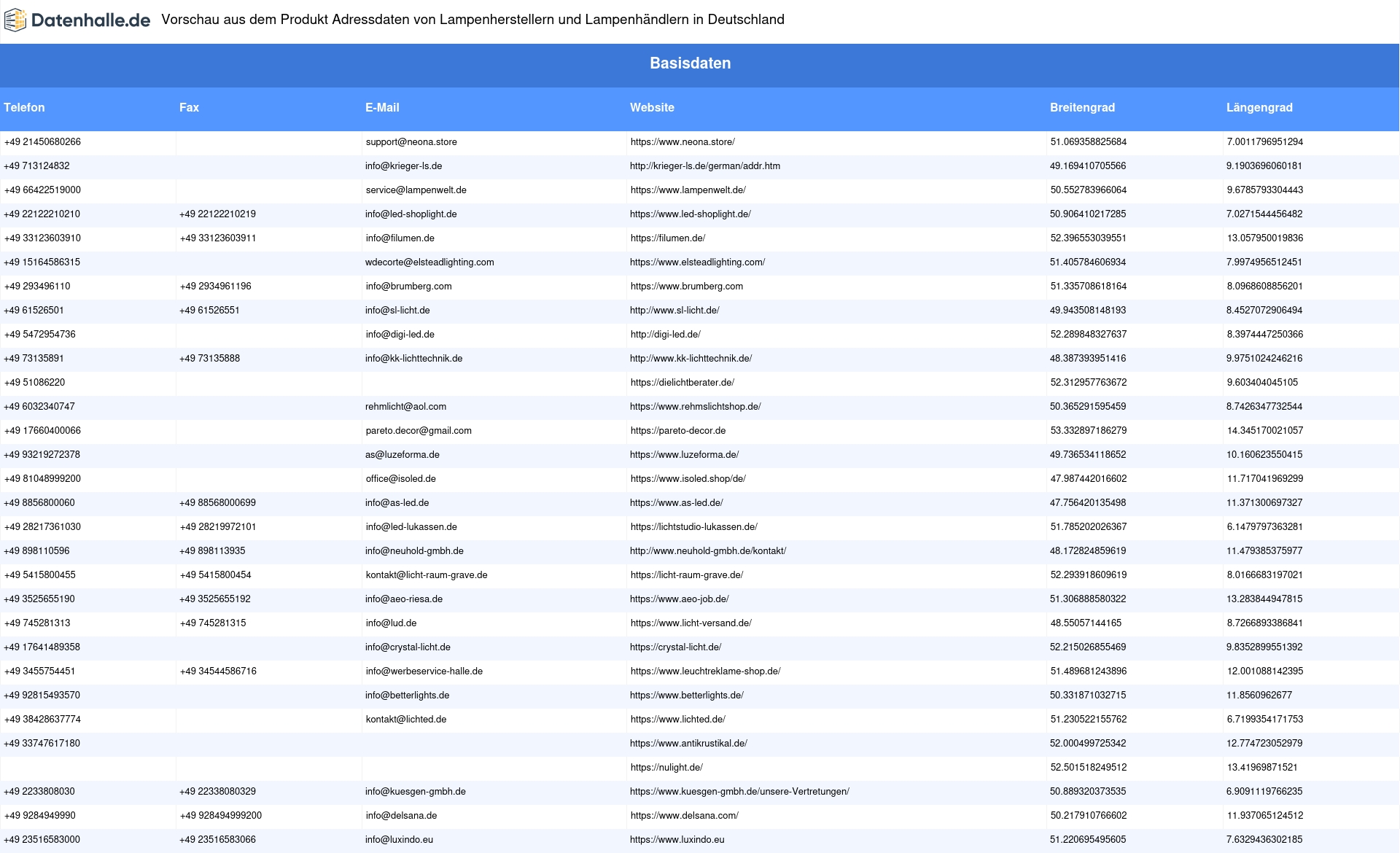Image resolution: width=1400 pixels, height=853 pixels.
Task: Select kontakt@licht-raum-grave.de email
Action: tap(427, 575)
